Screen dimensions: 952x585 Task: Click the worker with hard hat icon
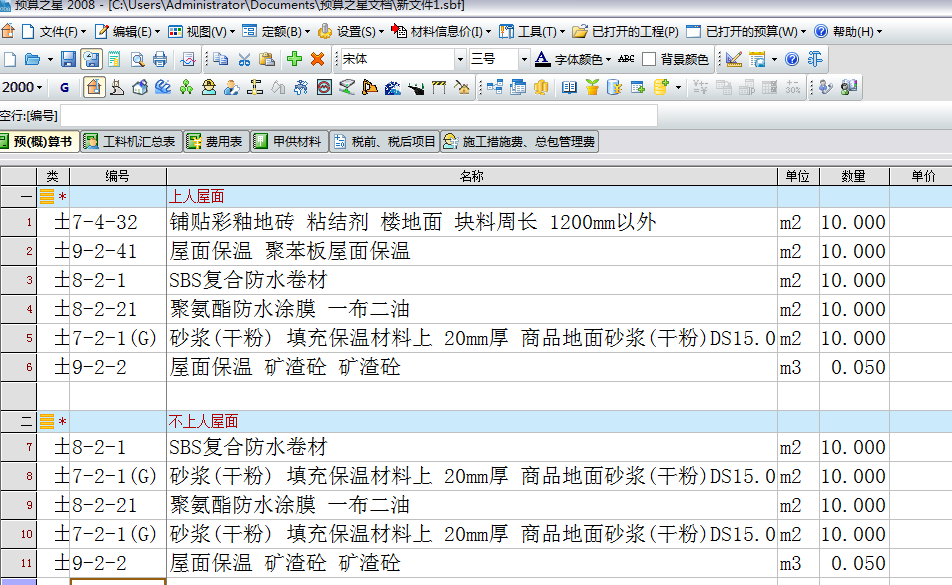209,87
